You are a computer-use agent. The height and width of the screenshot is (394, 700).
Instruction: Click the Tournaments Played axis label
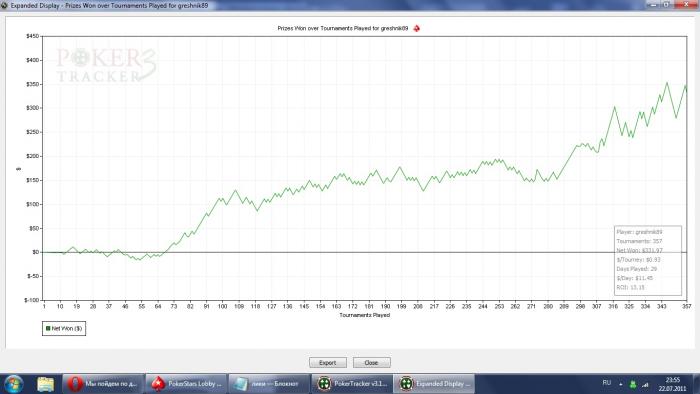click(364, 315)
